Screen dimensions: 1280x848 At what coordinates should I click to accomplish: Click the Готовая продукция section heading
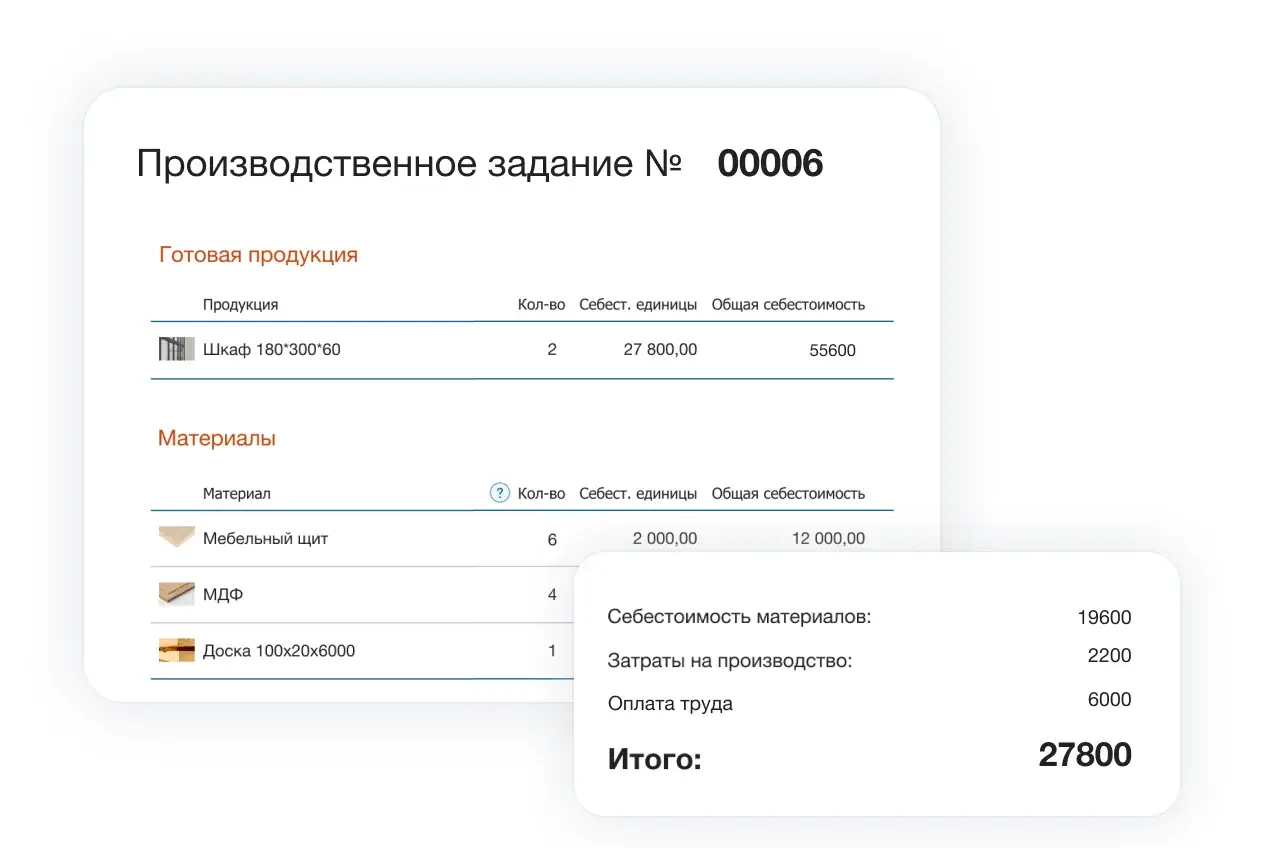coord(258,255)
